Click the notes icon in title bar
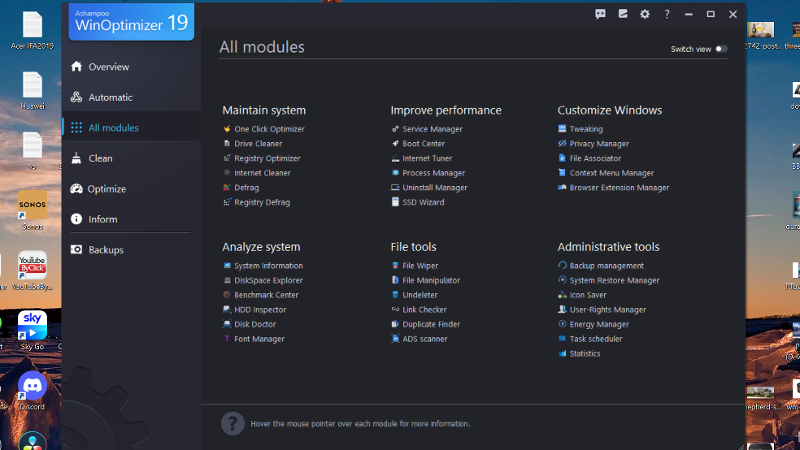Image resolution: width=800 pixels, height=450 pixels. coord(623,14)
